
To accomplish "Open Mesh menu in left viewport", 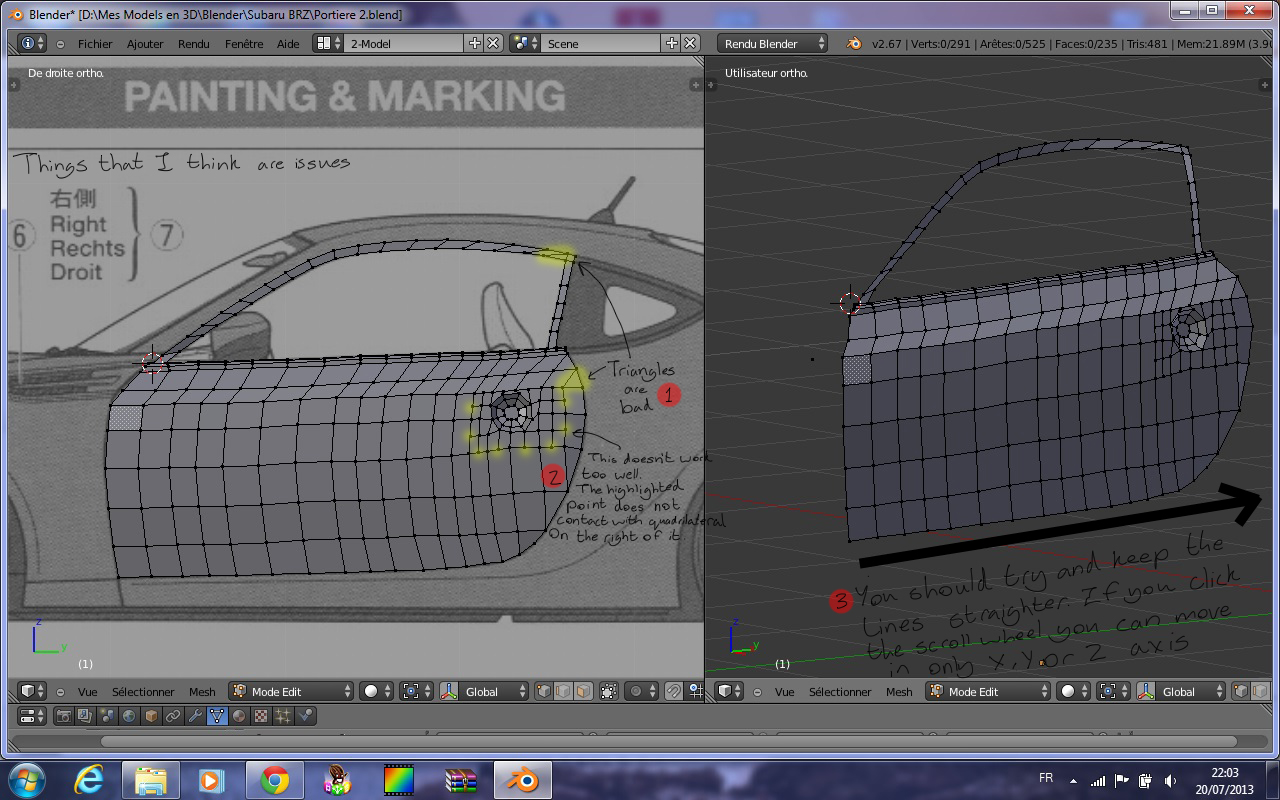I will coord(202,692).
